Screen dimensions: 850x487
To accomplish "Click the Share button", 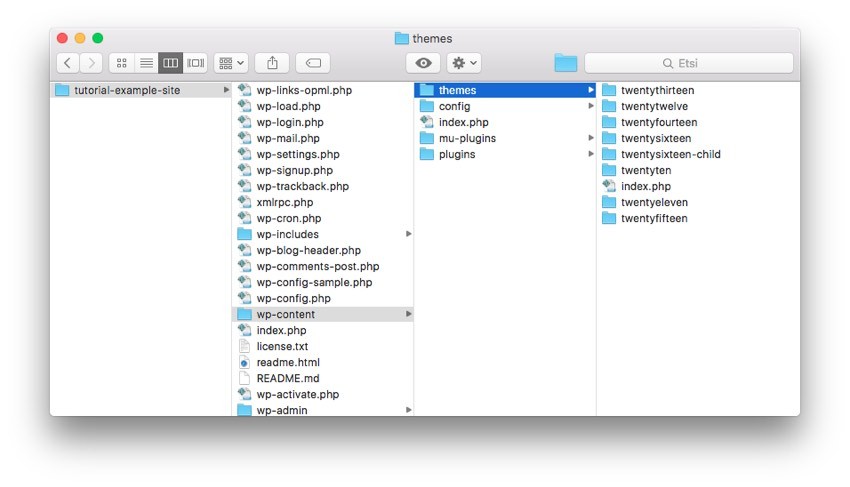I will [272, 63].
